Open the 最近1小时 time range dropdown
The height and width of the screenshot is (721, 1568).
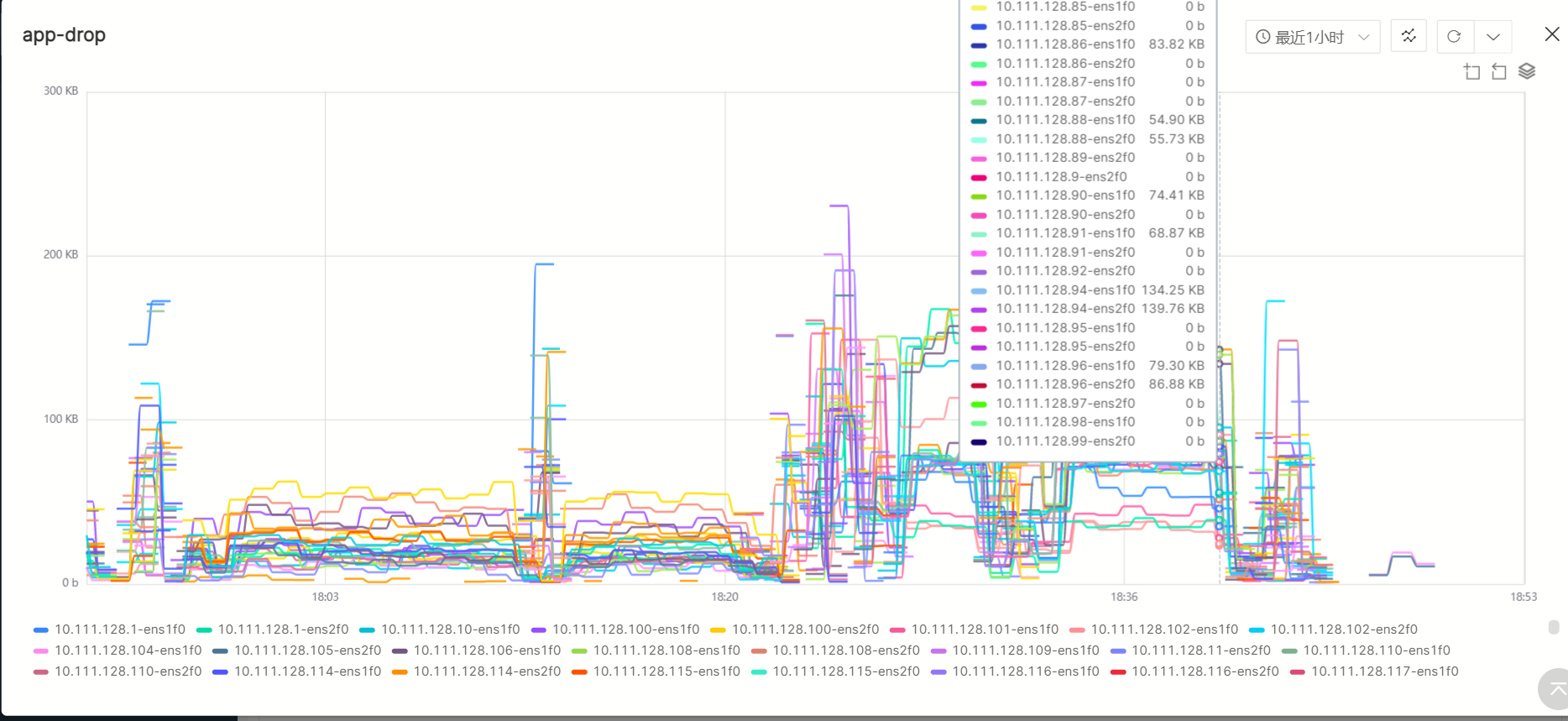pyautogui.click(x=1312, y=37)
